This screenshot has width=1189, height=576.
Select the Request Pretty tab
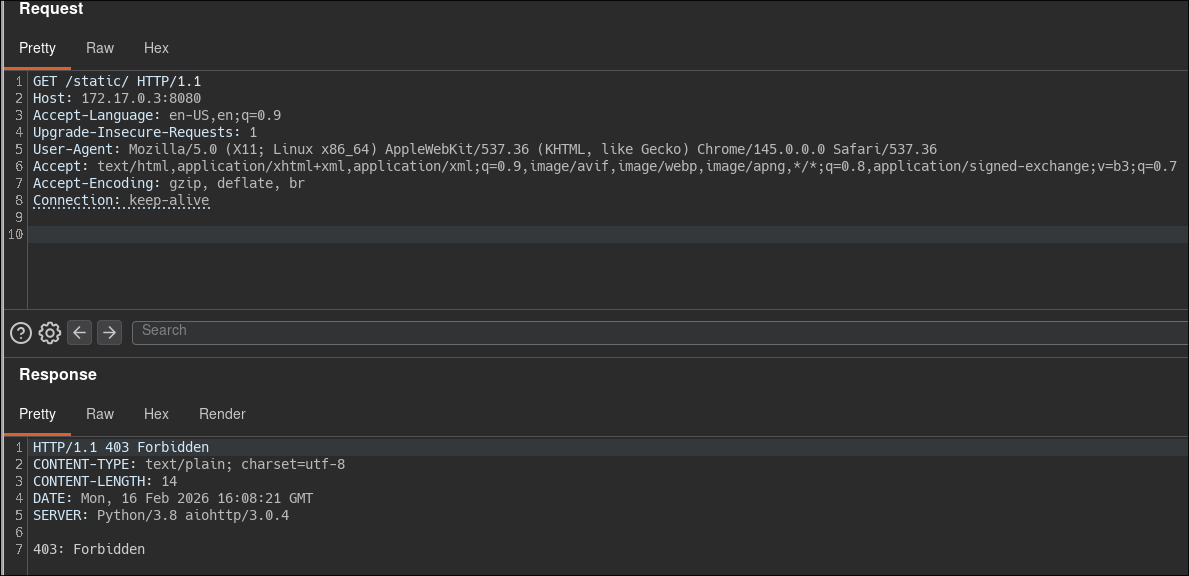pos(37,48)
